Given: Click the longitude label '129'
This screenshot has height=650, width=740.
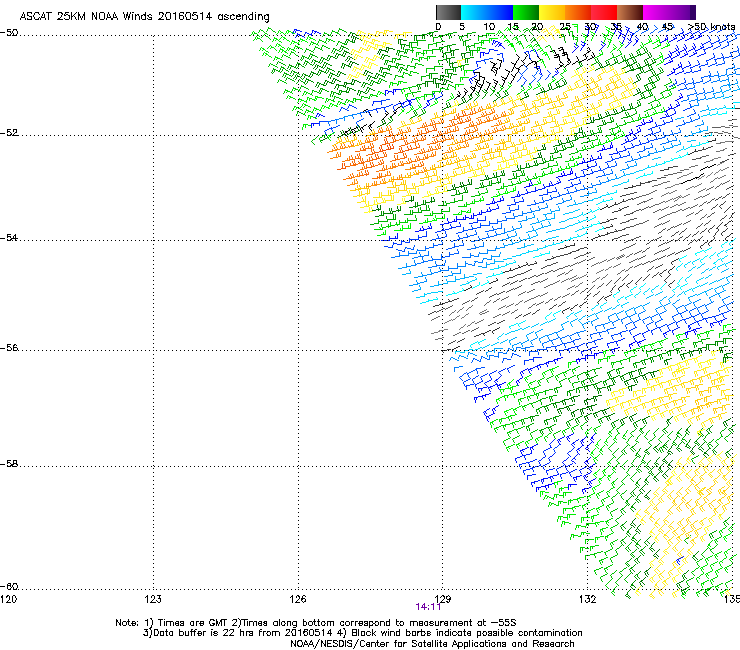Looking at the screenshot, I should point(442,599).
